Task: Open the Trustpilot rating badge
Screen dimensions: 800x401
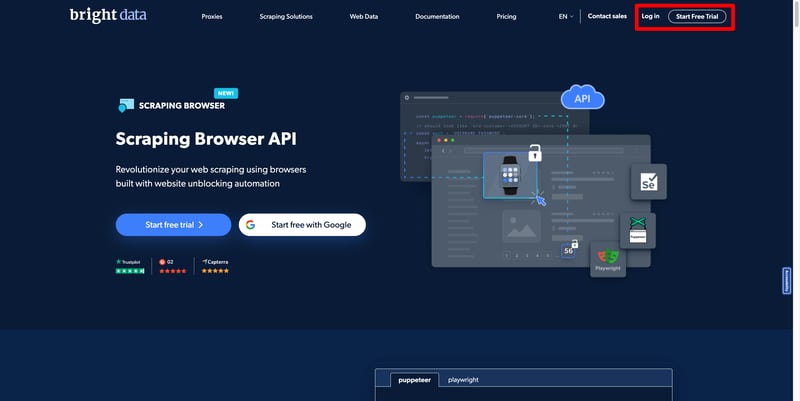Action: tap(130, 266)
